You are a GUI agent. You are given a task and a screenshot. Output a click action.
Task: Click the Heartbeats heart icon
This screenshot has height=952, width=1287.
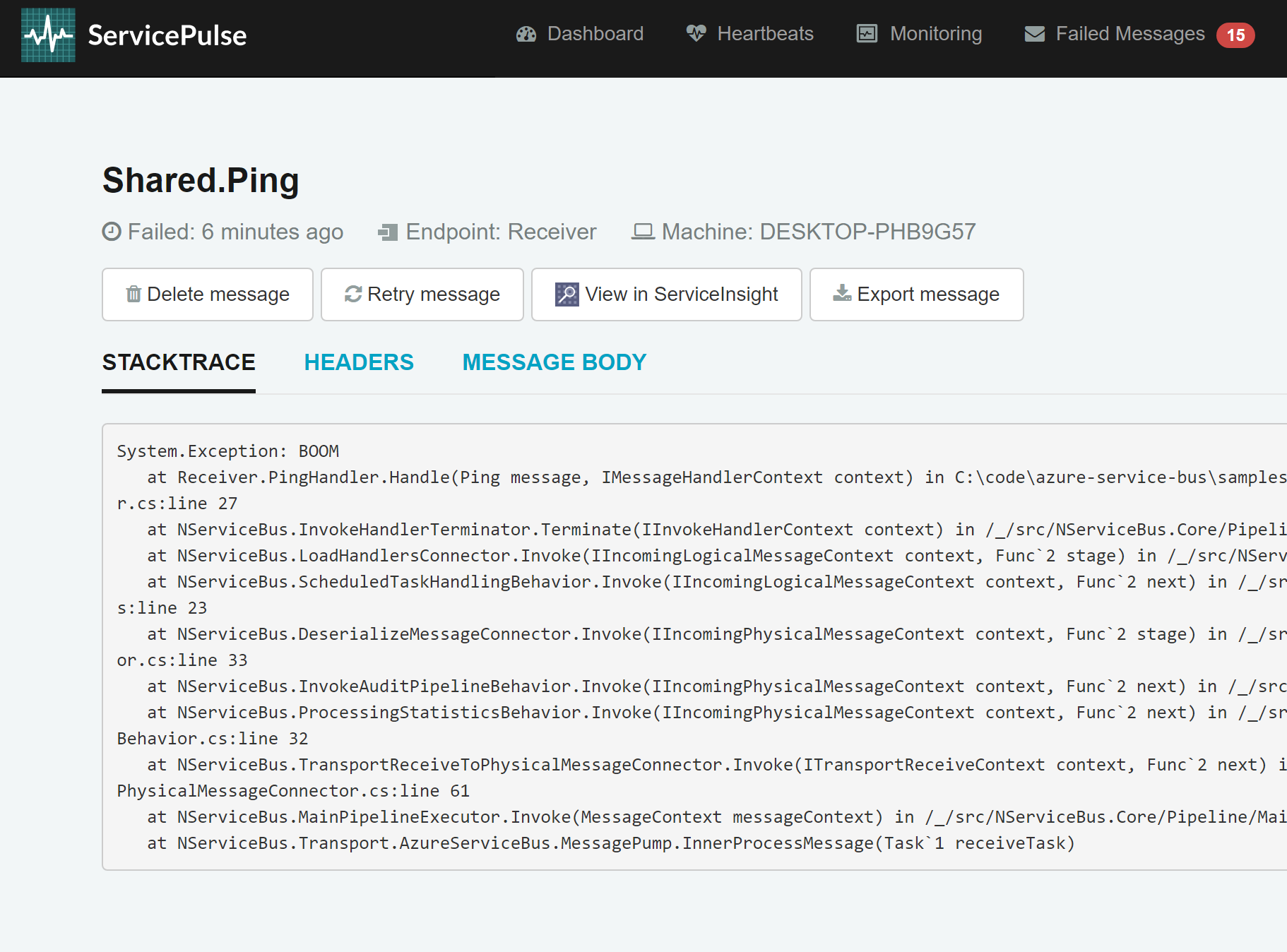click(695, 33)
